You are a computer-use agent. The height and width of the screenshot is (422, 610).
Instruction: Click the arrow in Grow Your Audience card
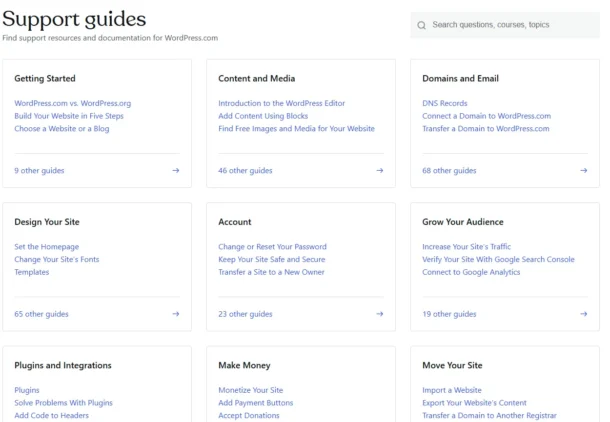[x=584, y=314]
